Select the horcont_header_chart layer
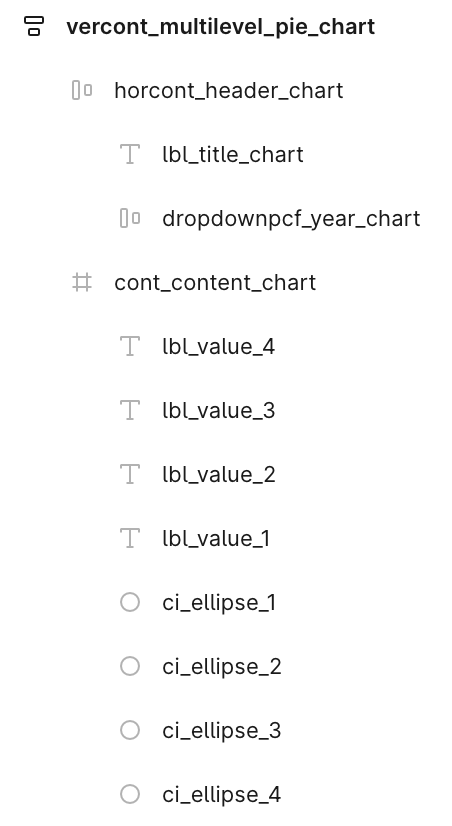This screenshot has height=826, width=452. [x=229, y=91]
